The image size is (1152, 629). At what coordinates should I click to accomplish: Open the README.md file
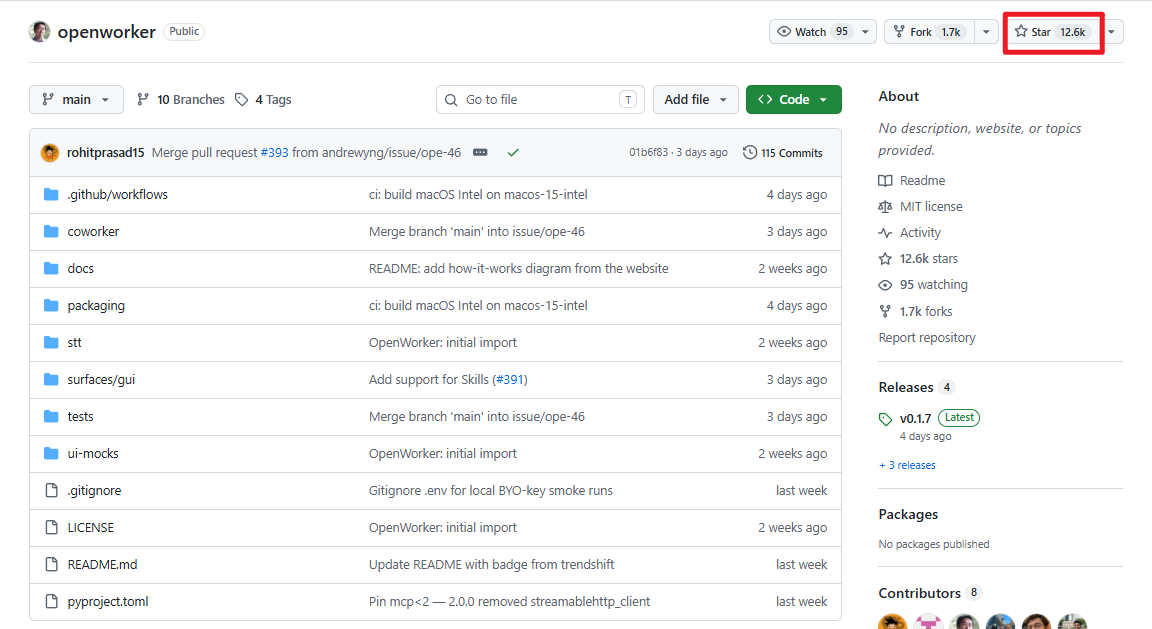click(x=102, y=564)
